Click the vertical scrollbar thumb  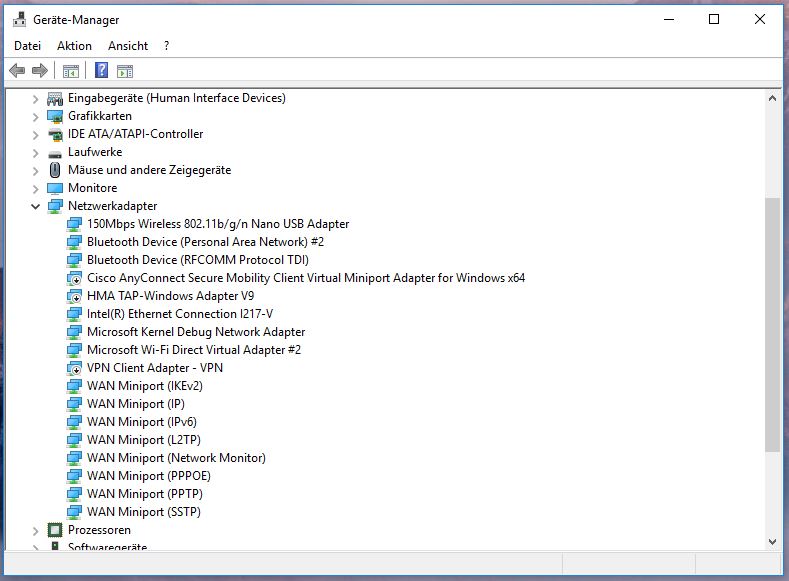772,324
